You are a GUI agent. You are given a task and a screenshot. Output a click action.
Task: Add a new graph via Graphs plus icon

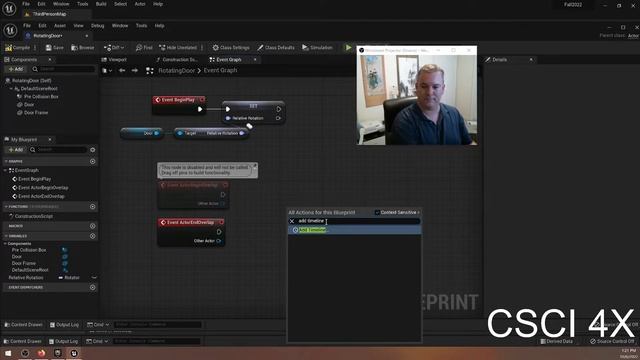93,162
